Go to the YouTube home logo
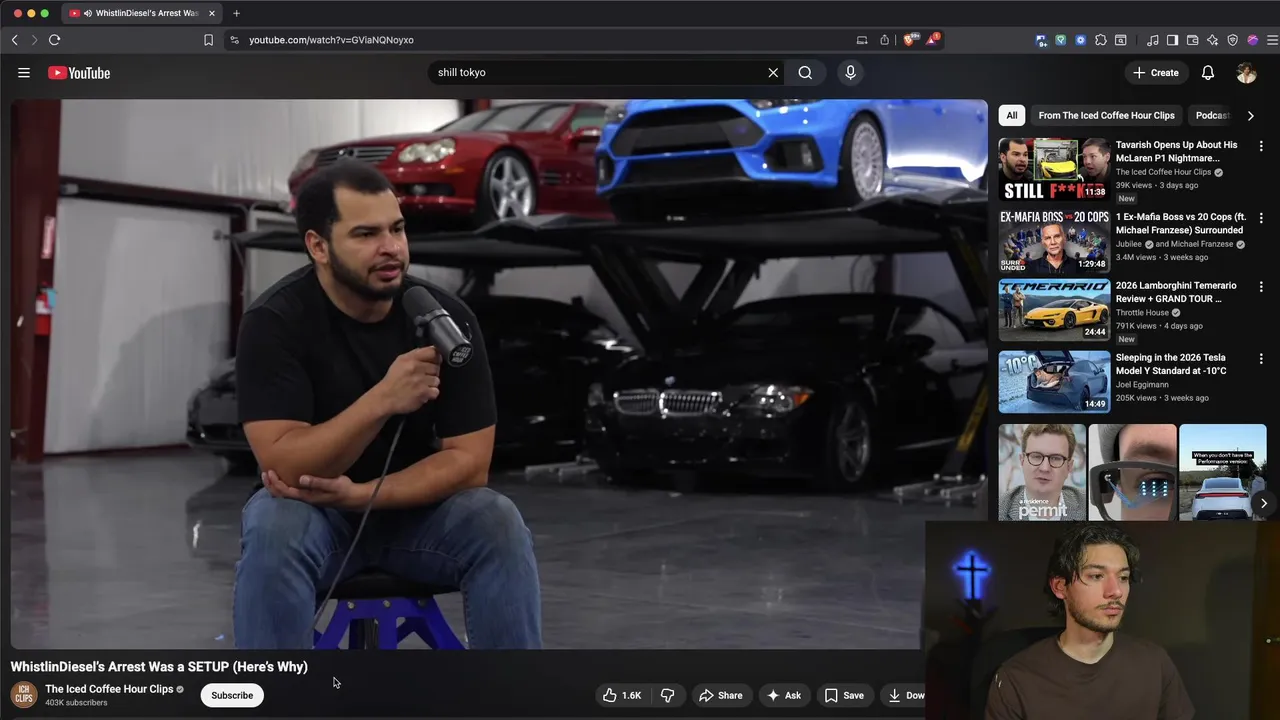This screenshot has width=1280, height=720. pyautogui.click(x=79, y=73)
